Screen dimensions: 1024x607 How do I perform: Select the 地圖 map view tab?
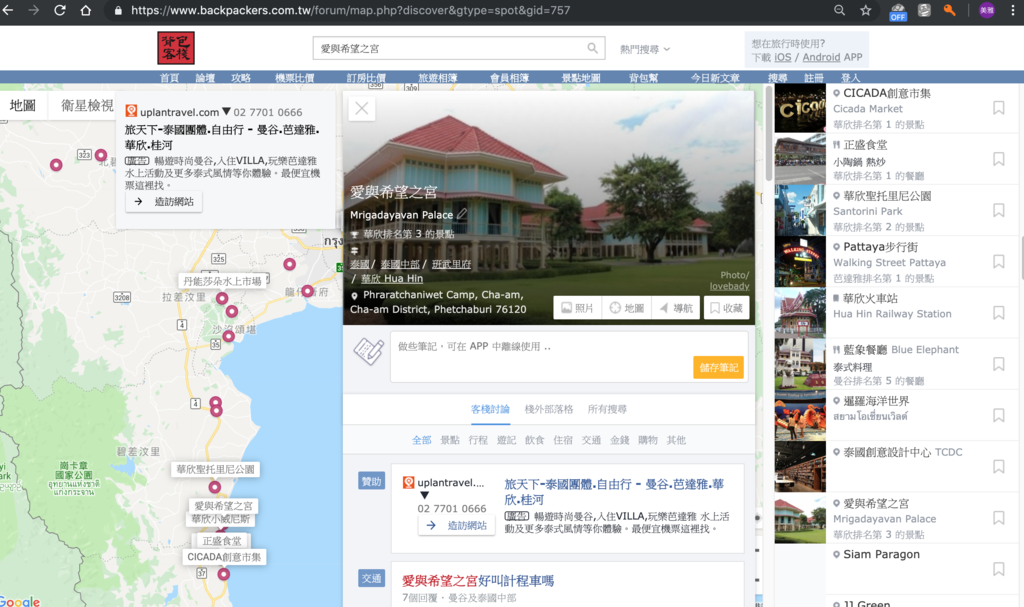pos(23,105)
